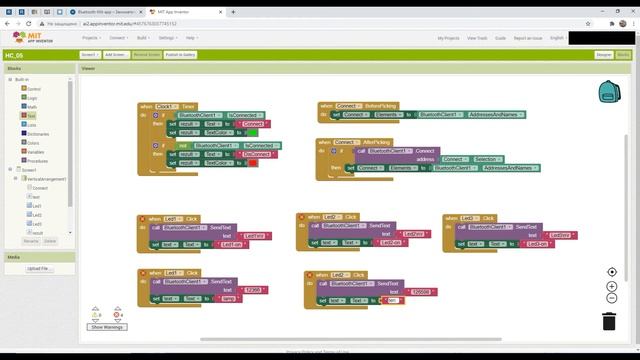
Task: Open the Guide link
Action: coord(500,38)
